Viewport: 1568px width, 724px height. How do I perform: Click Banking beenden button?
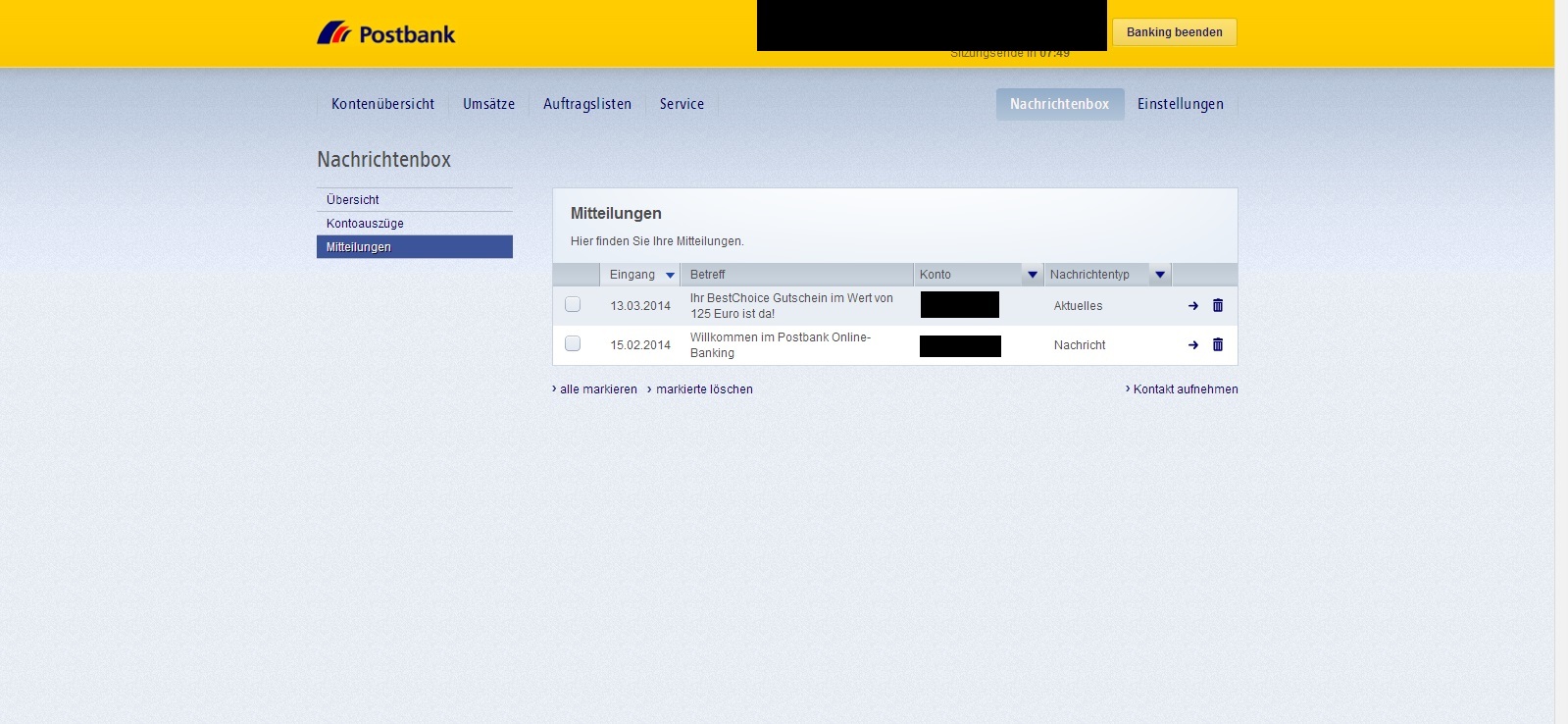point(1175,32)
